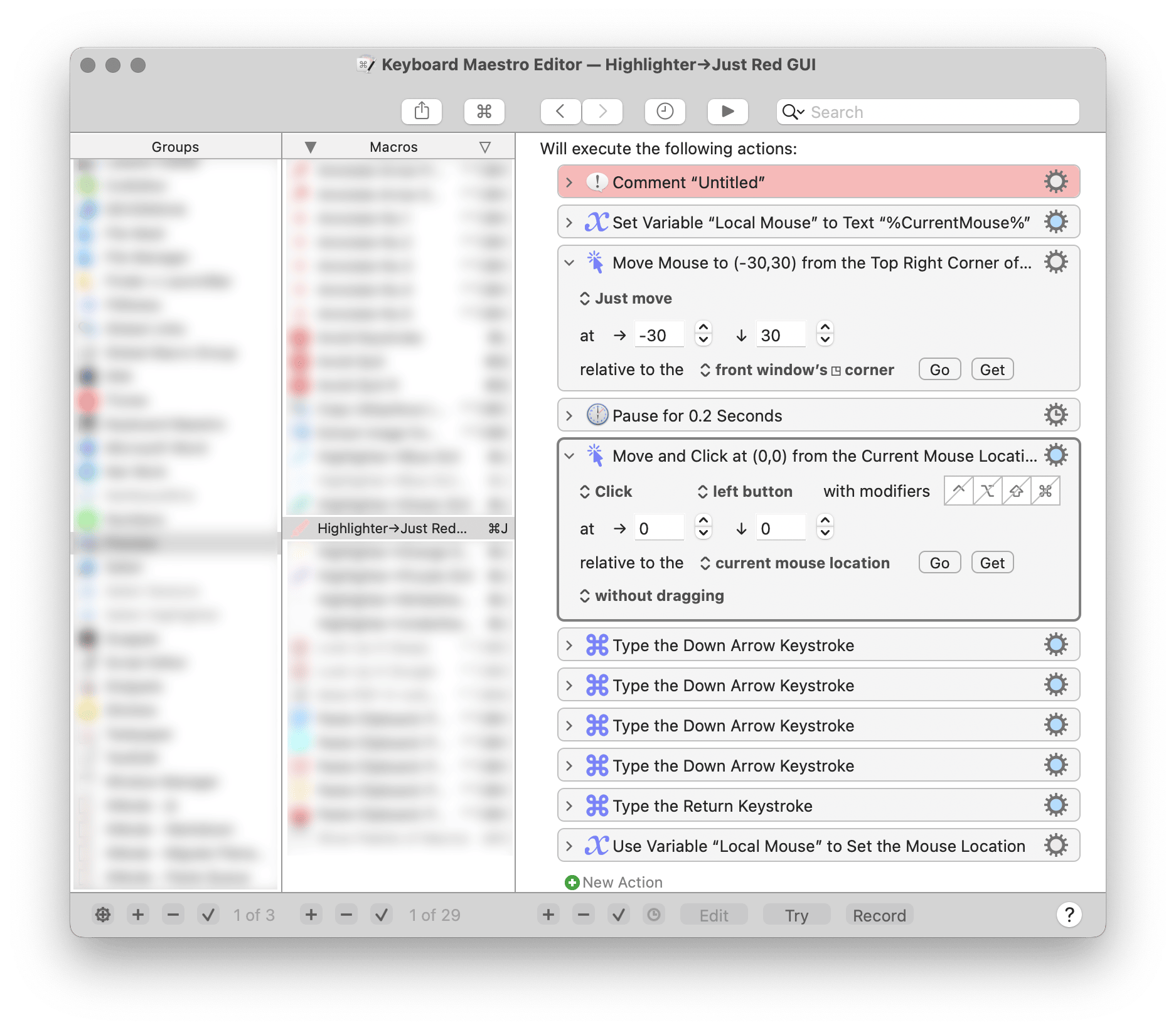Toggle action enabled checkmark button
The image size is (1176, 1030).
(x=619, y=915)
